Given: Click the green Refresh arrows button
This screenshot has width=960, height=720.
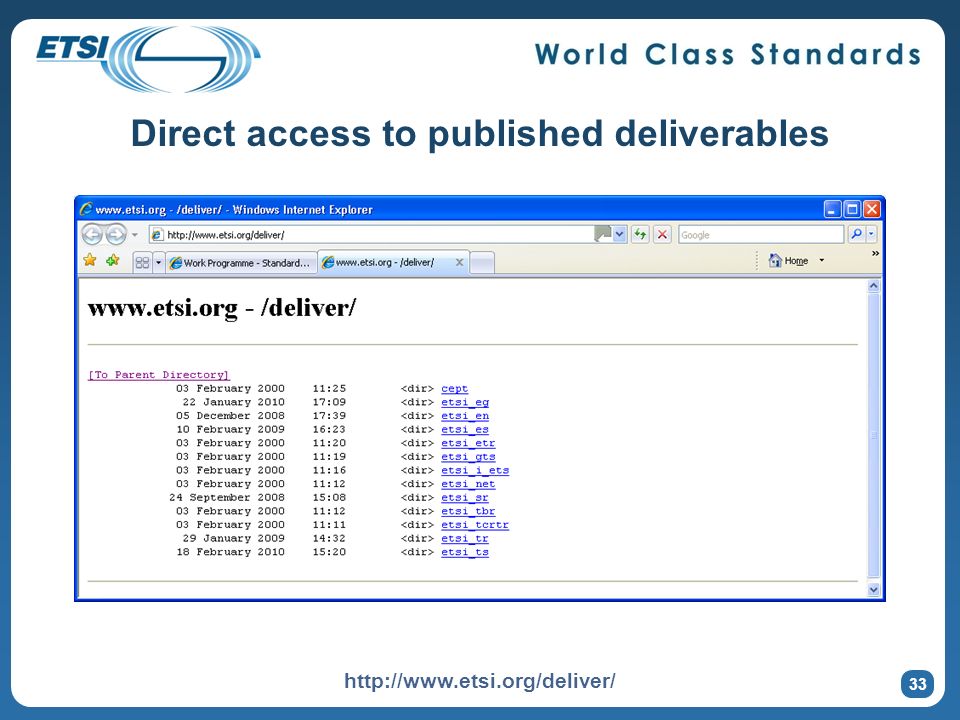Looking at the screenshot, I should [640, 234].
